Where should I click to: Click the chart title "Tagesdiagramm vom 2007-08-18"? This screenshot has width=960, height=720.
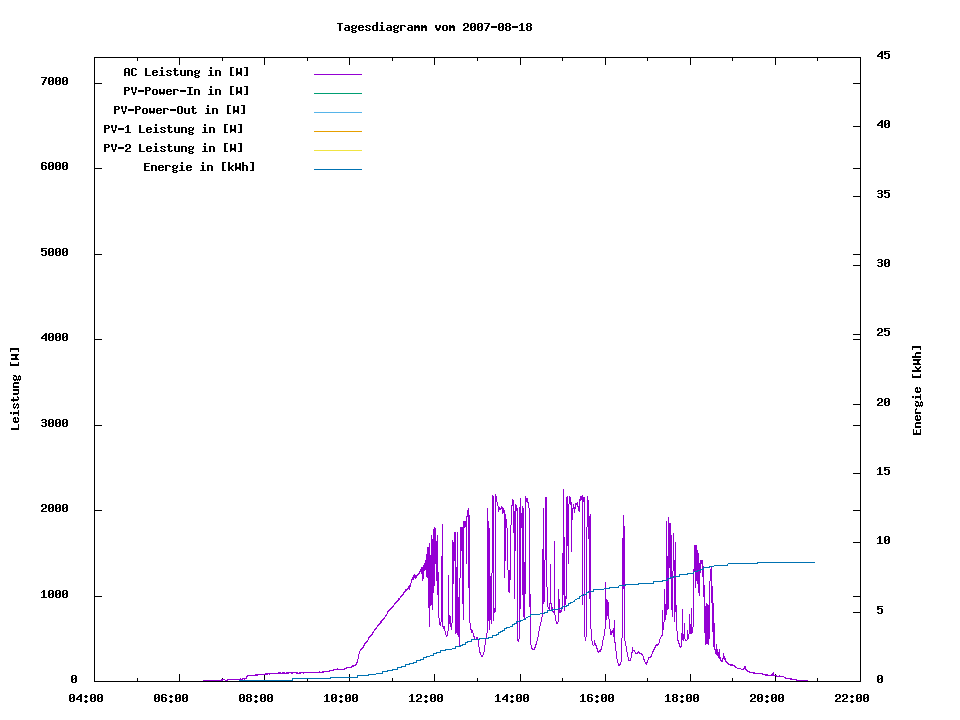click(x=434, y=27)
